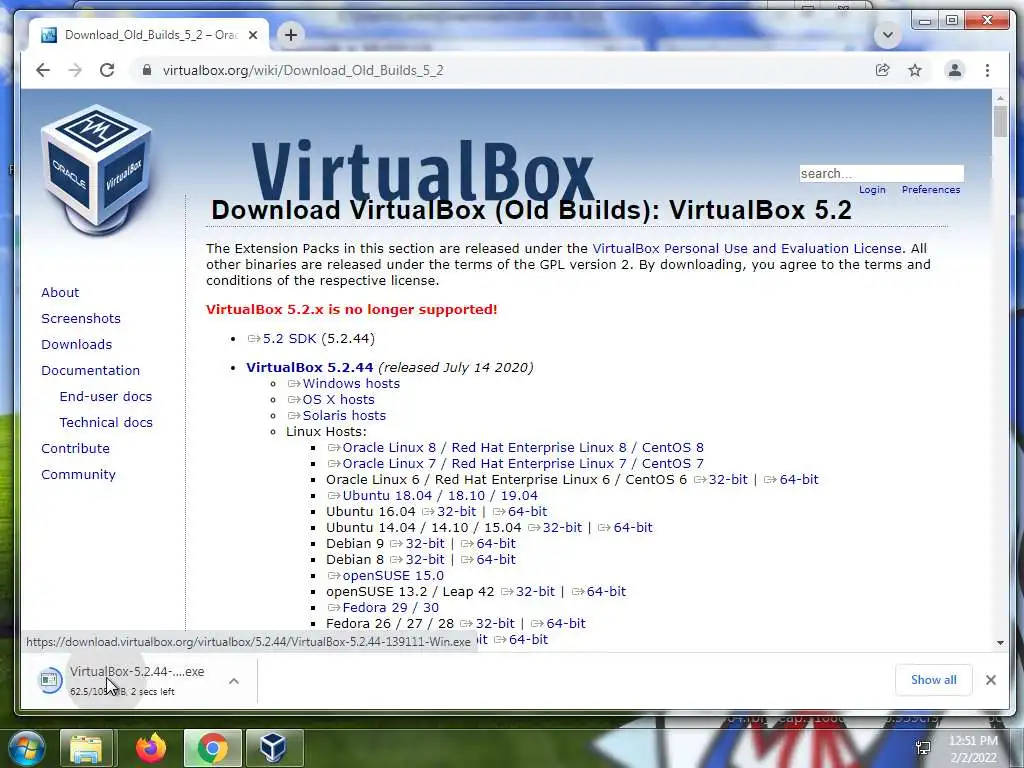Download Oracle Linux 6 32-bit package

coord(721,479)
